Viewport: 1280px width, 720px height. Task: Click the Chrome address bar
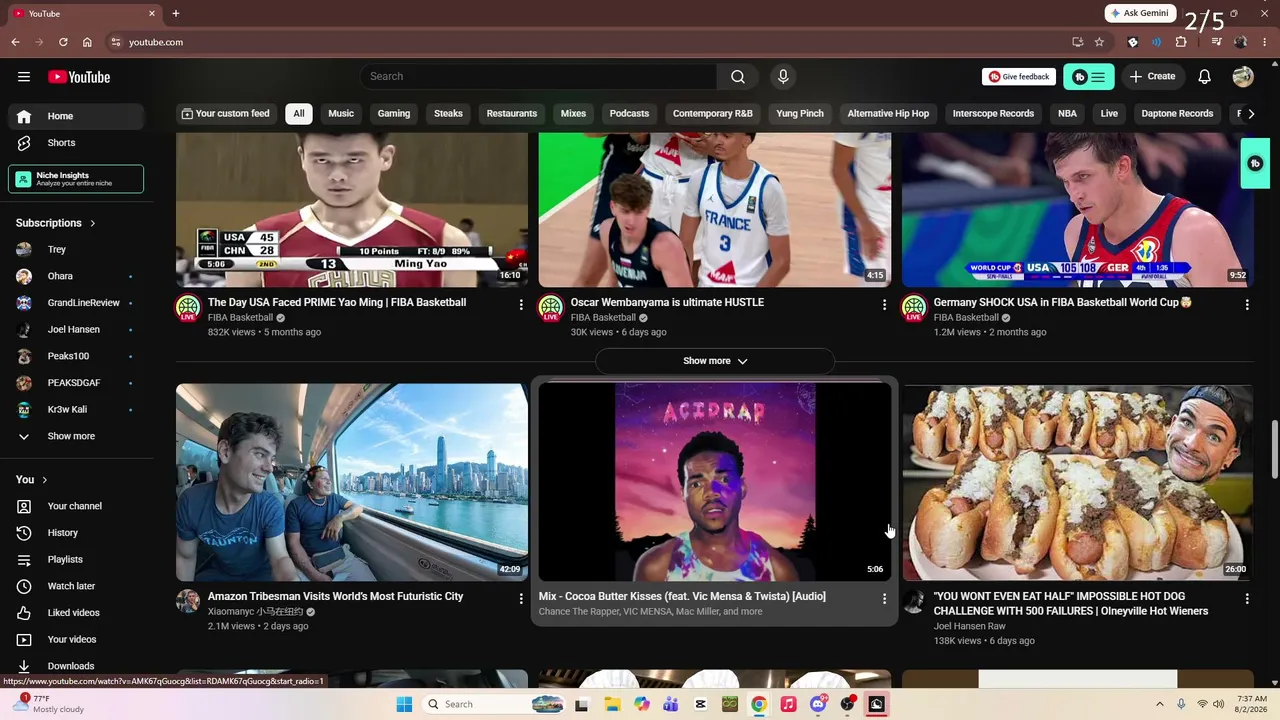coord(590,42)
